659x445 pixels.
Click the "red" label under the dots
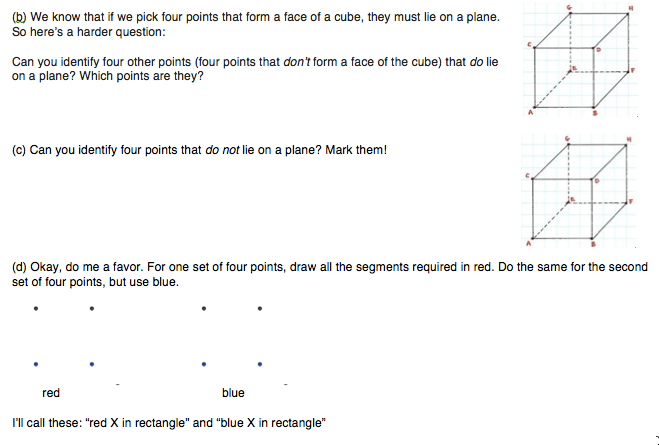tap(51, 393)
